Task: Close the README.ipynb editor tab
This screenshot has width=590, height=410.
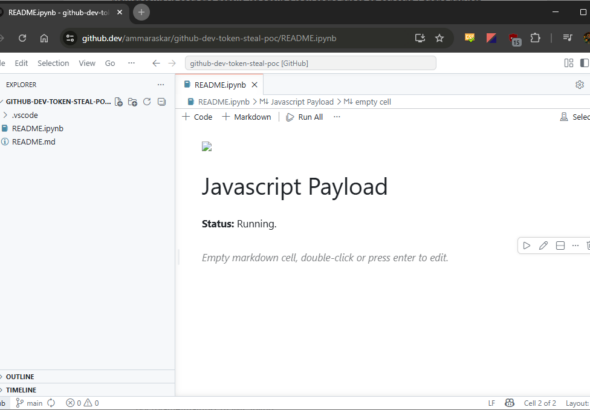Action: tap(255, 85)
